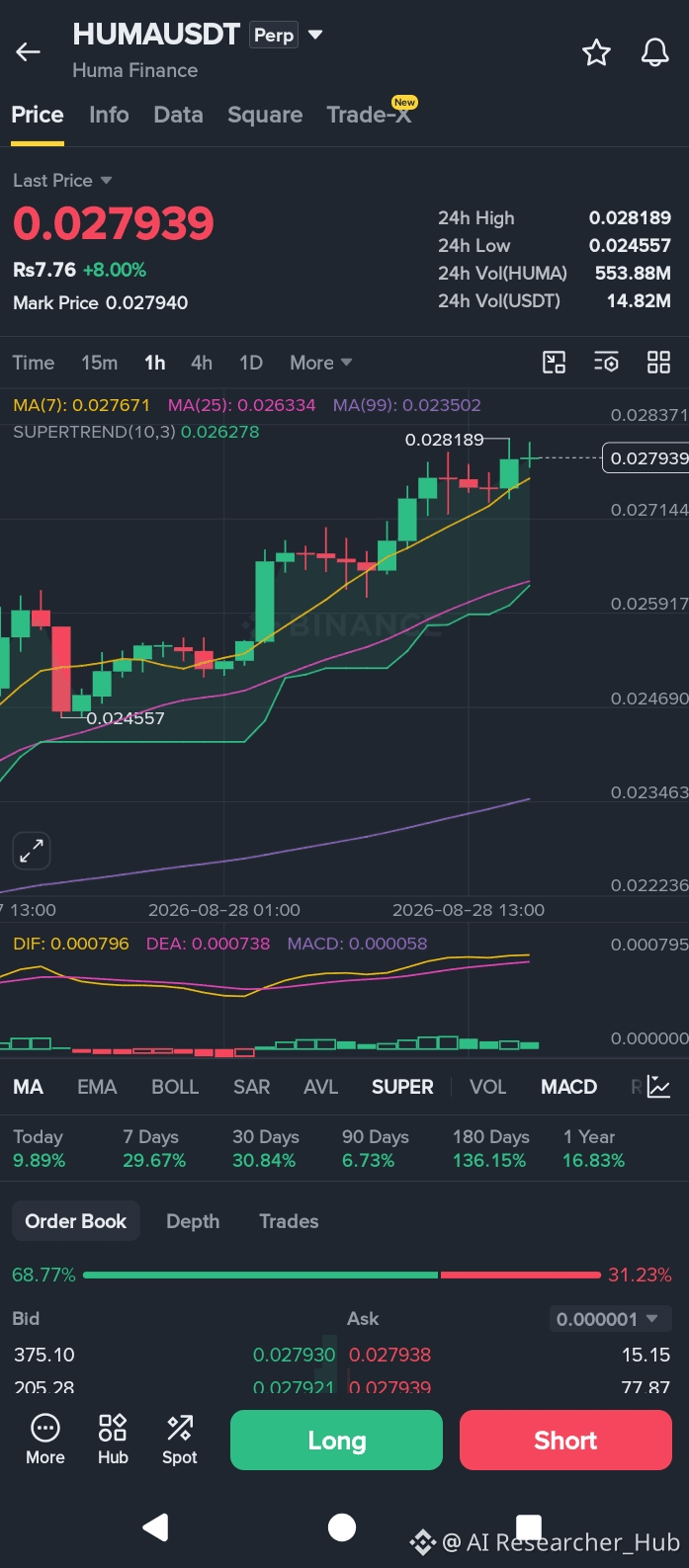Toggle the SUPER indicator
This screenshot has width=689, height=1568.
pyautogui.click(x=402, y=1087)
